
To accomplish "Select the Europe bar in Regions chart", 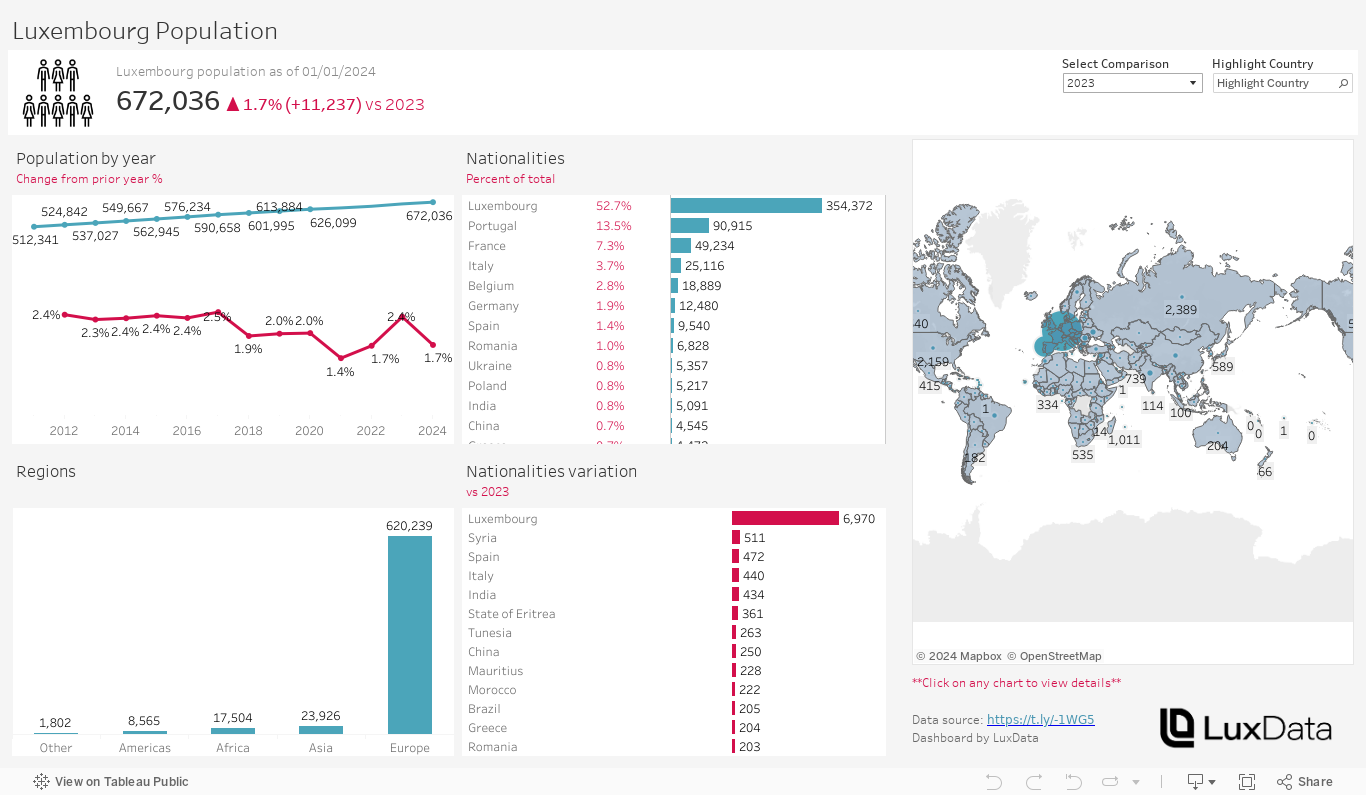I will tap(410, 635).
